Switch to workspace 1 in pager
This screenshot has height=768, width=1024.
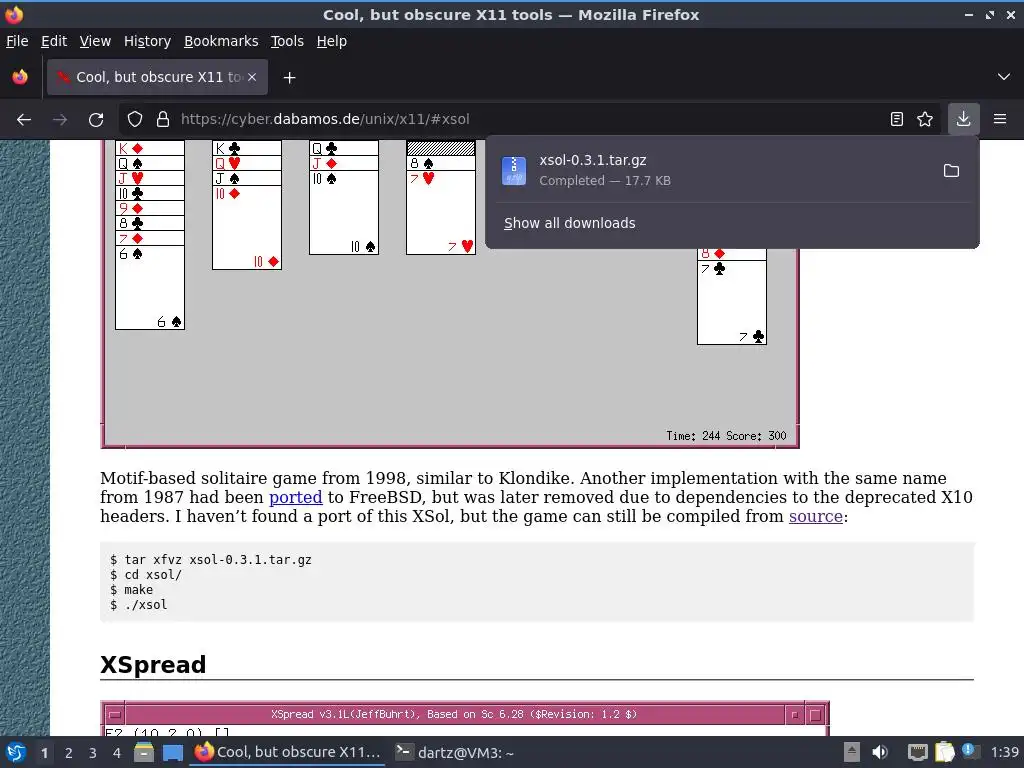tap(44, 753)
